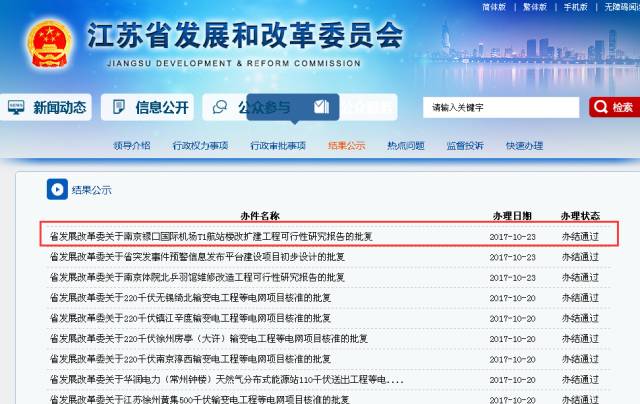Click the 信息公开 document icon
The image size is (640, 404).
(118, 107)
